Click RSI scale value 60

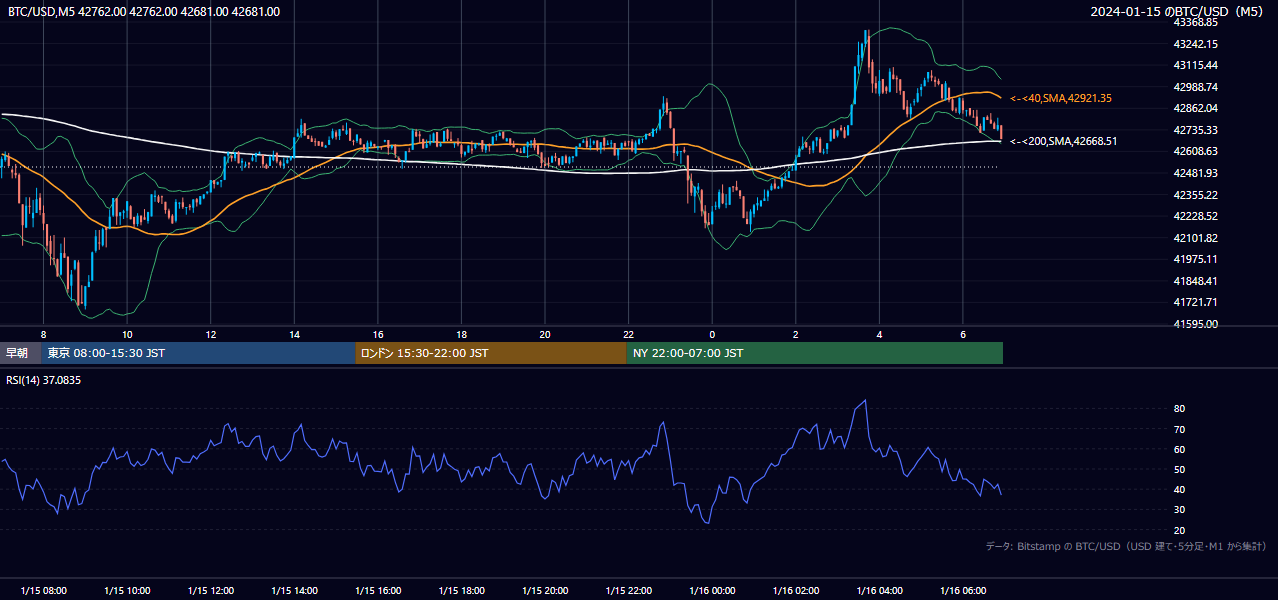(1179, 449)
